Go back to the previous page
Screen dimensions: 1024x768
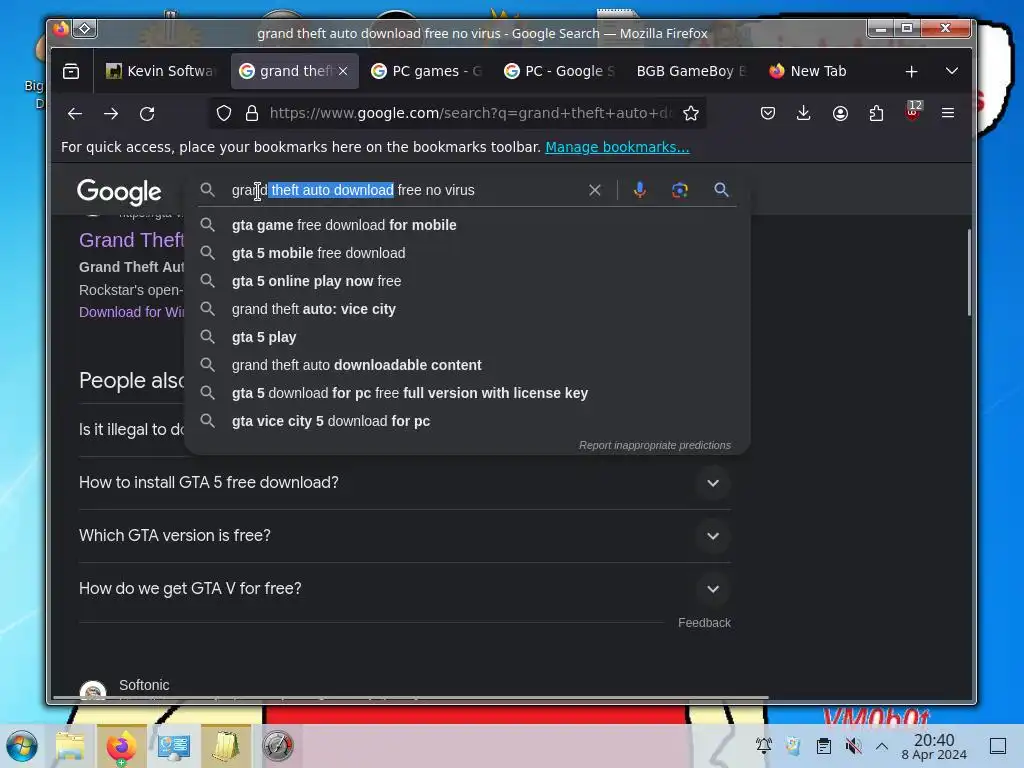75,114
